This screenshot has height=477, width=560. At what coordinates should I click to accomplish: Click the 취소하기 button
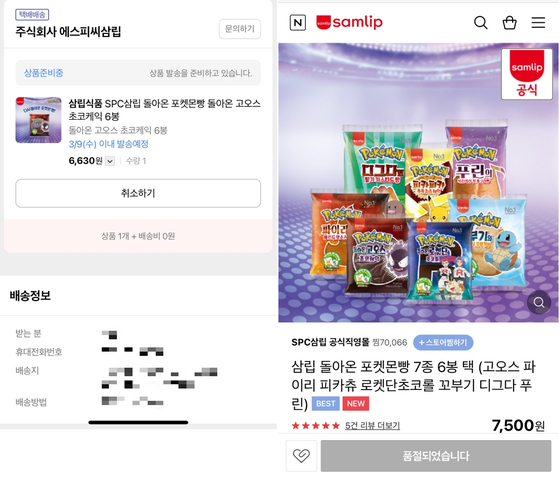click(x=138, y=193)
